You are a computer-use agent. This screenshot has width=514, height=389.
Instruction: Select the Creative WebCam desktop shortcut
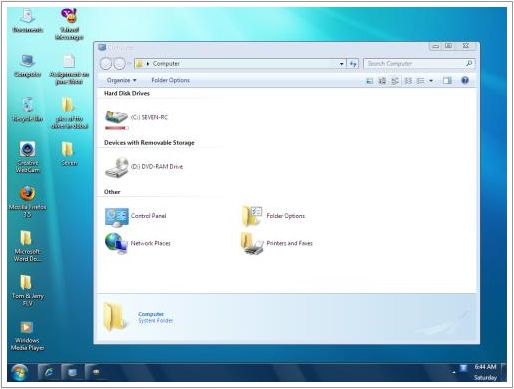point(28,157)
